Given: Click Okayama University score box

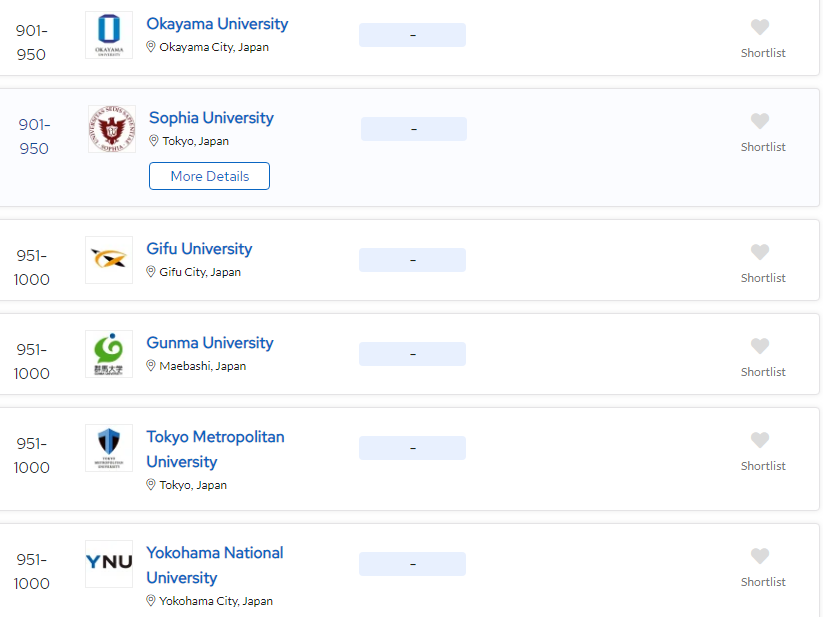Looking at the screenshot, I should click(x=413, y=35).
